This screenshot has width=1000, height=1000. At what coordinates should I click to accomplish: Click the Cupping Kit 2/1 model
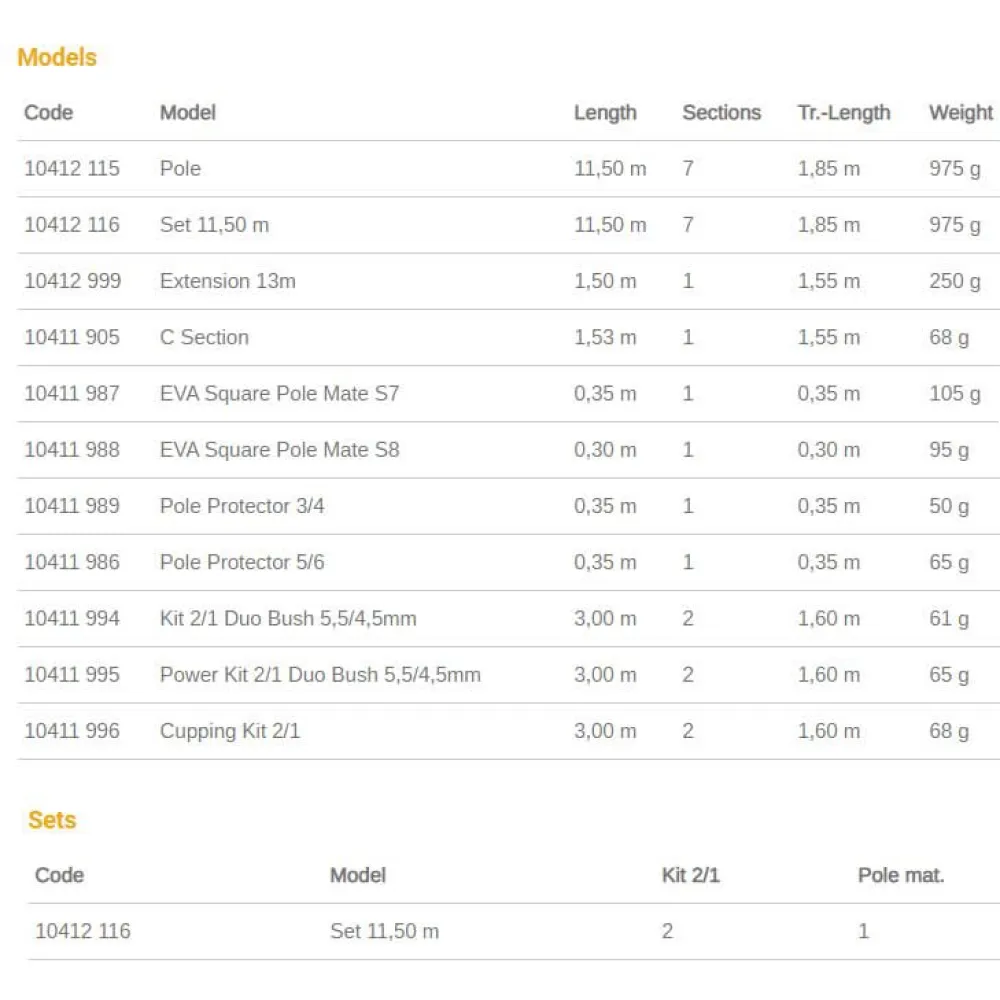230,731
